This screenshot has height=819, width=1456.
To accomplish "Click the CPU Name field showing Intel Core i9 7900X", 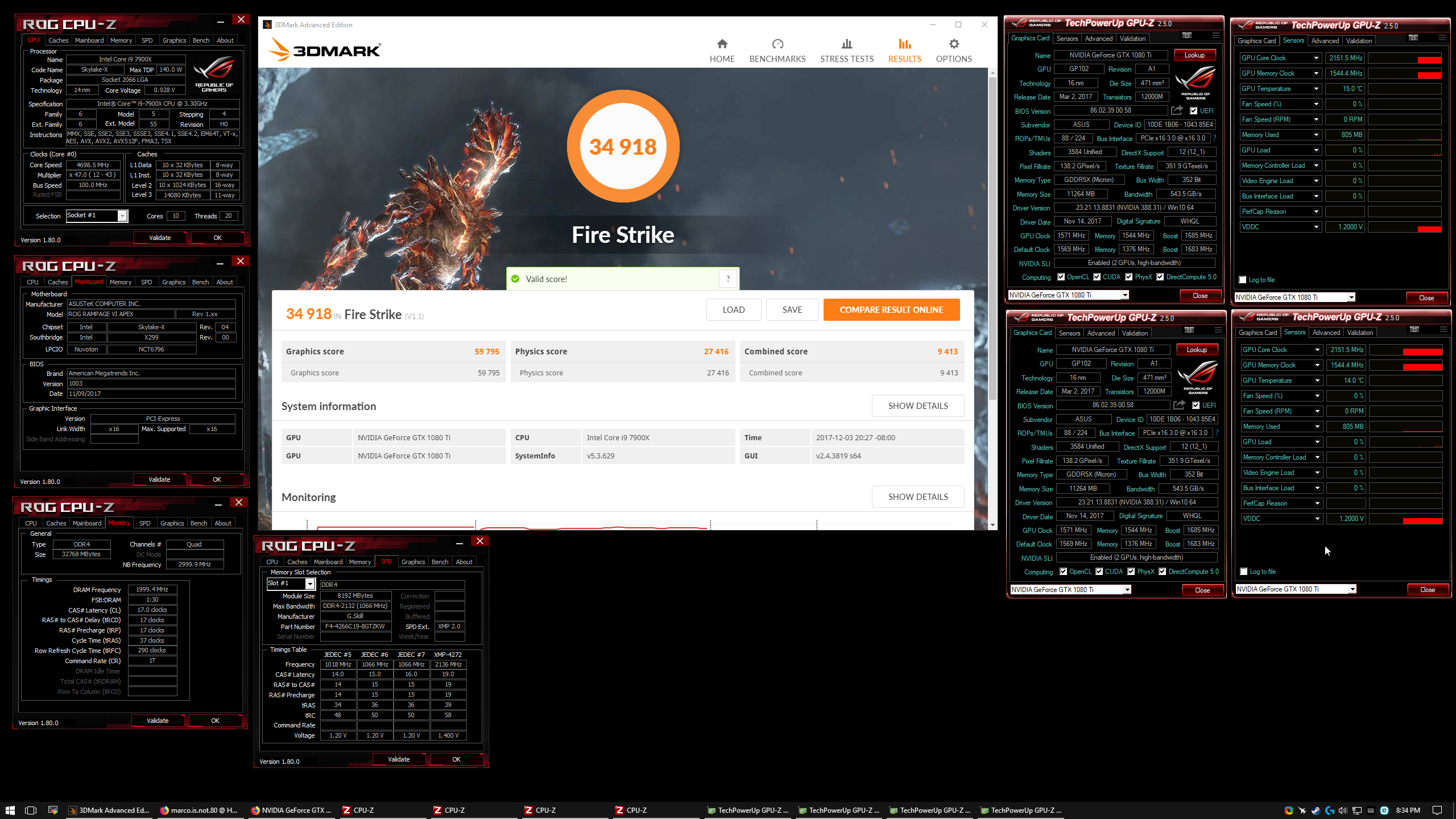I will click(x=125, y=59).
